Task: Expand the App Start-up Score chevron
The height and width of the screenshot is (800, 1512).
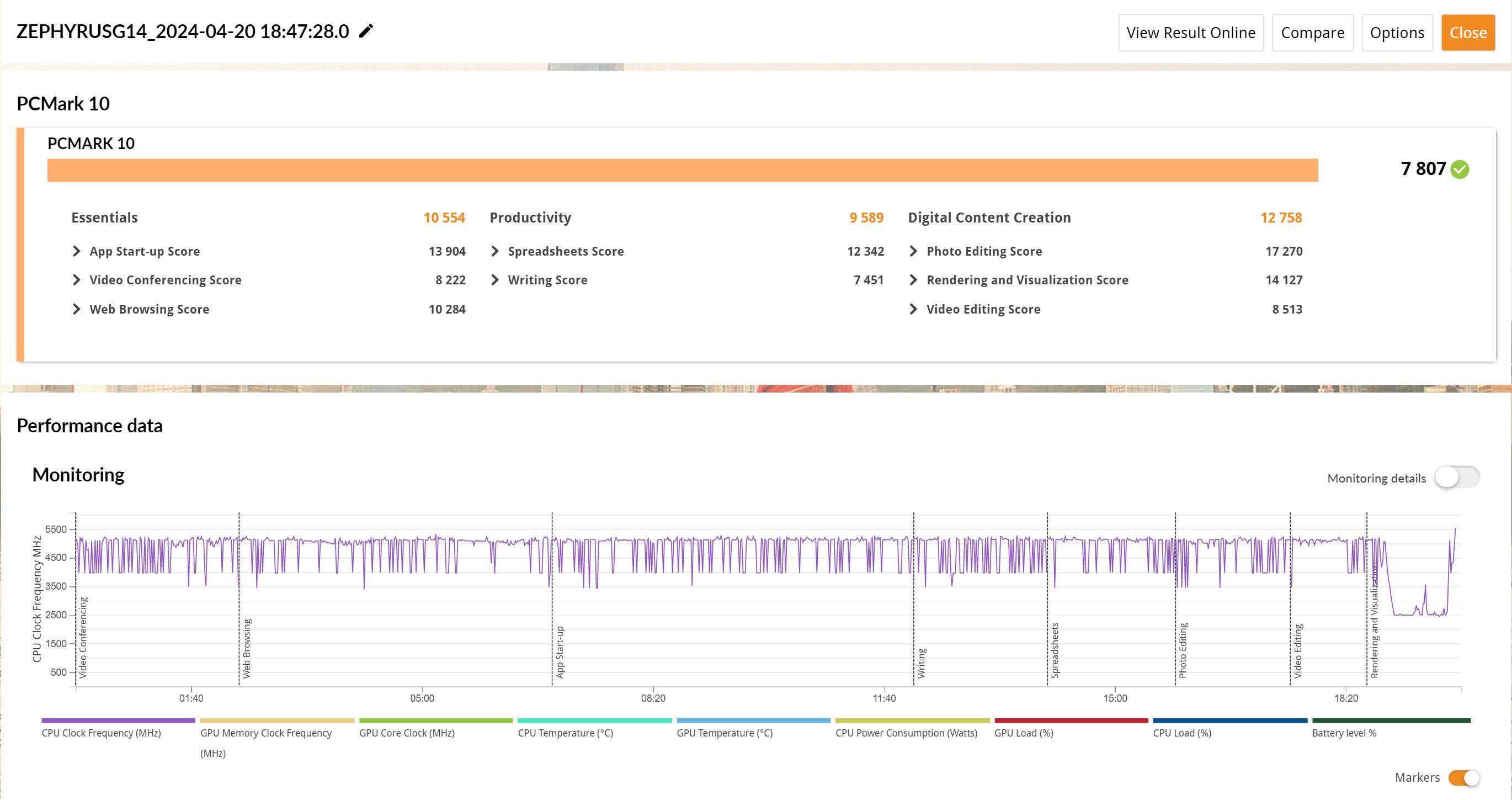Action: pos(76,251)
